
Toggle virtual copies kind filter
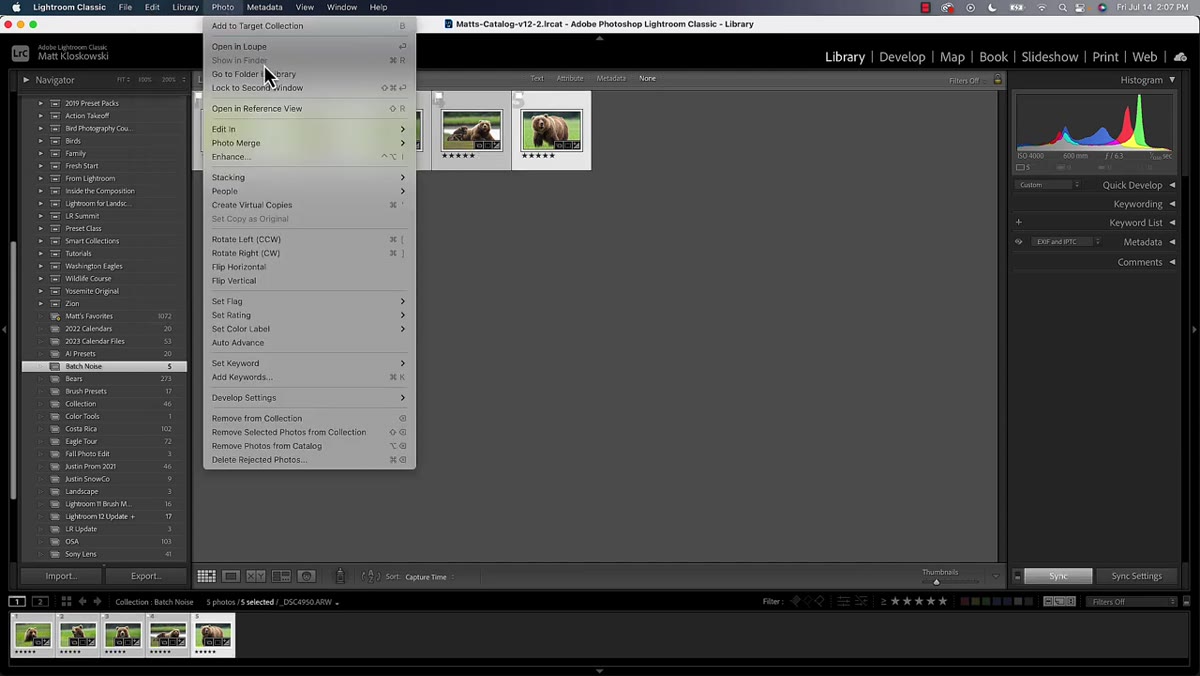1059,601
